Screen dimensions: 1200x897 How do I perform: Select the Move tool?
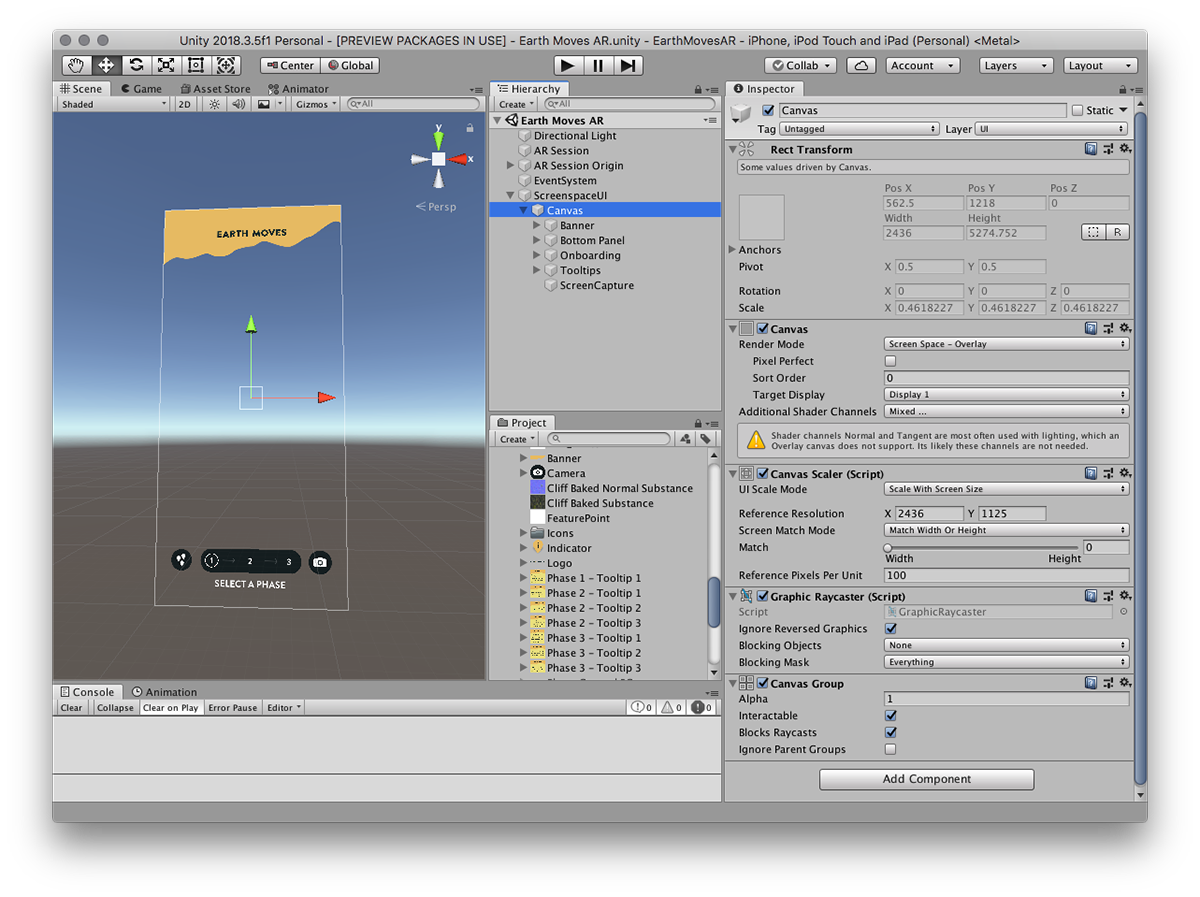click(105, 64)
